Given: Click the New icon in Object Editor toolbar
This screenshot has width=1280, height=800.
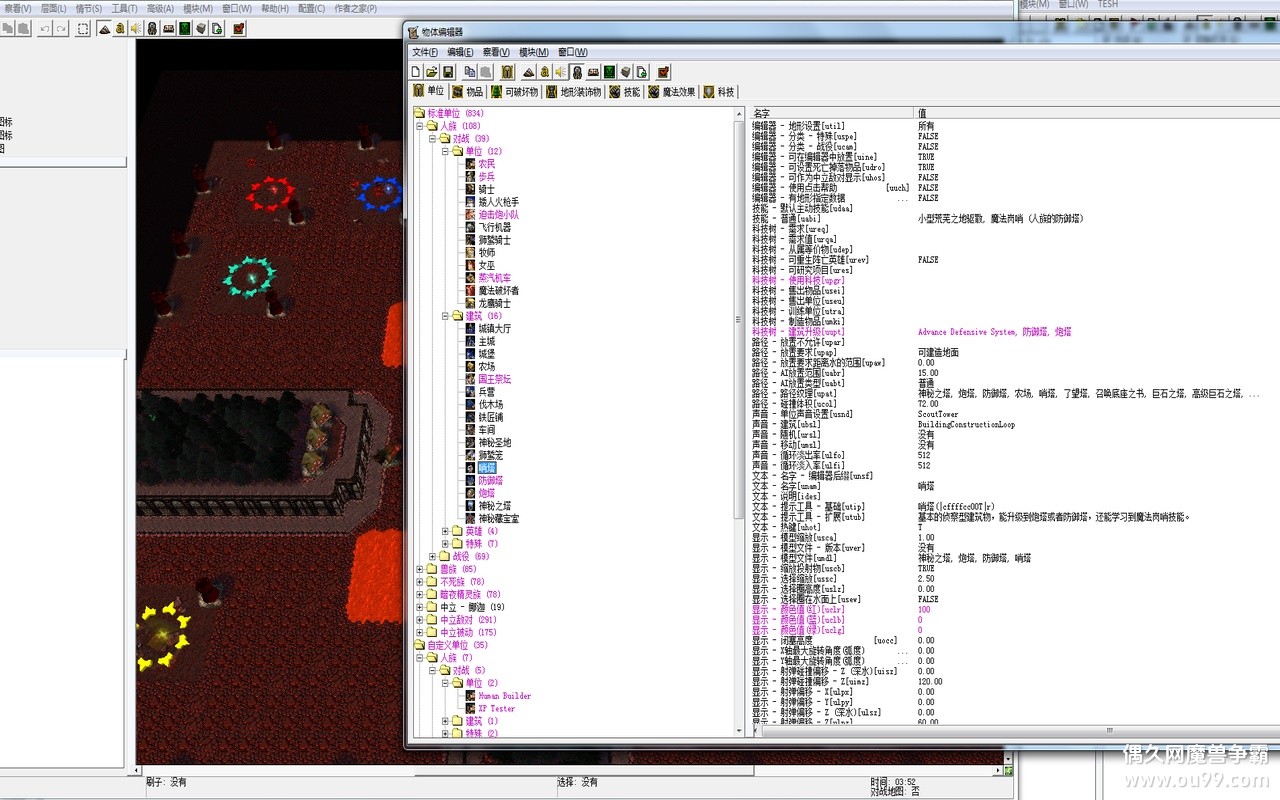Looking at the screenshot, I should (x=417, y=72).
